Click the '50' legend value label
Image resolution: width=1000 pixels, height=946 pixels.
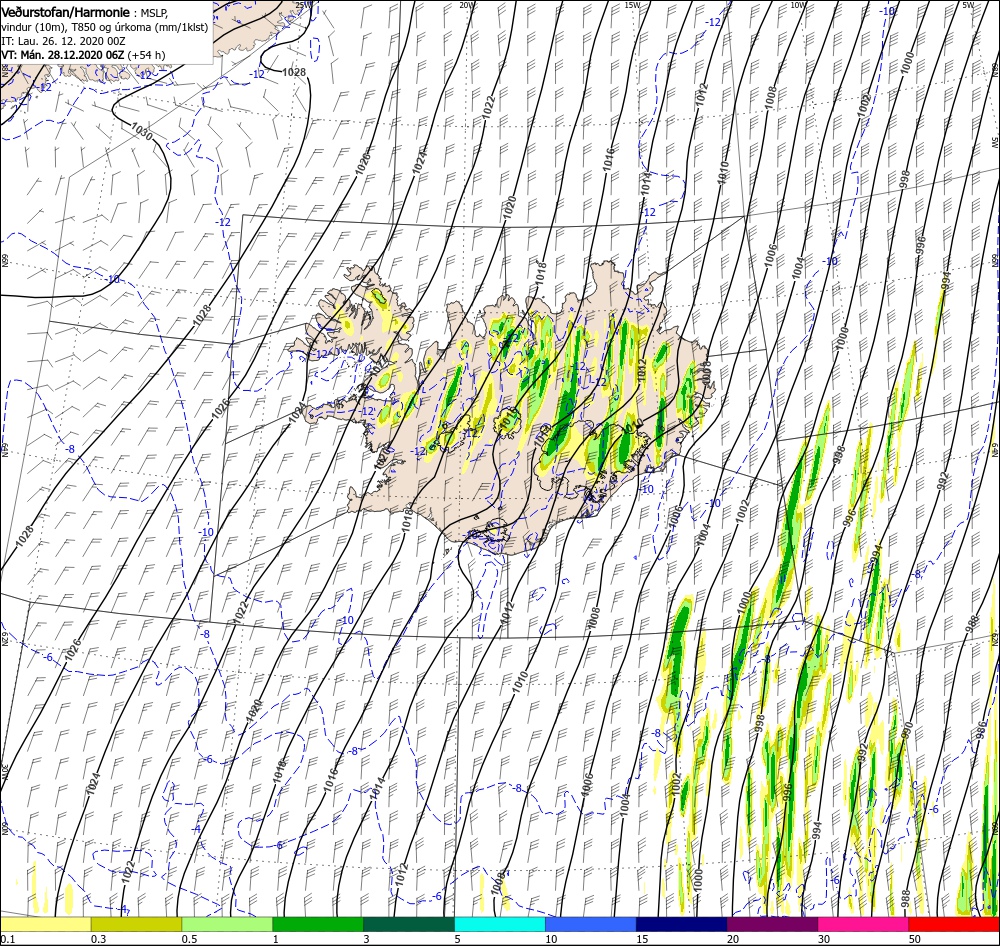coord(915,939)
